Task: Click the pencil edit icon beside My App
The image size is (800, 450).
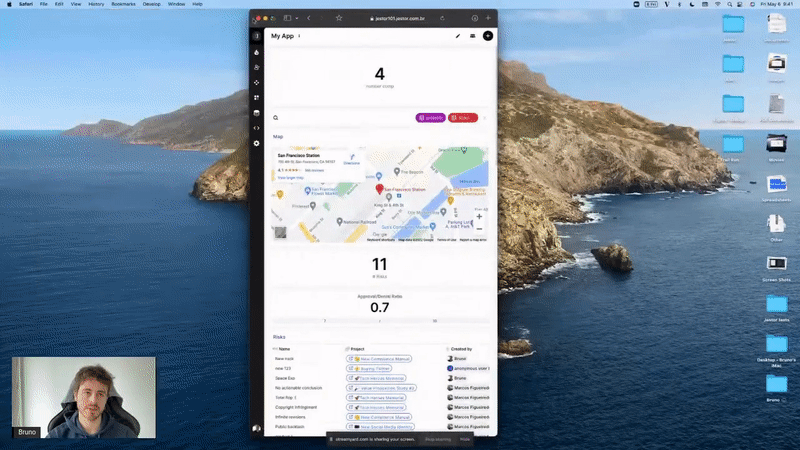Action: point(458,36)
